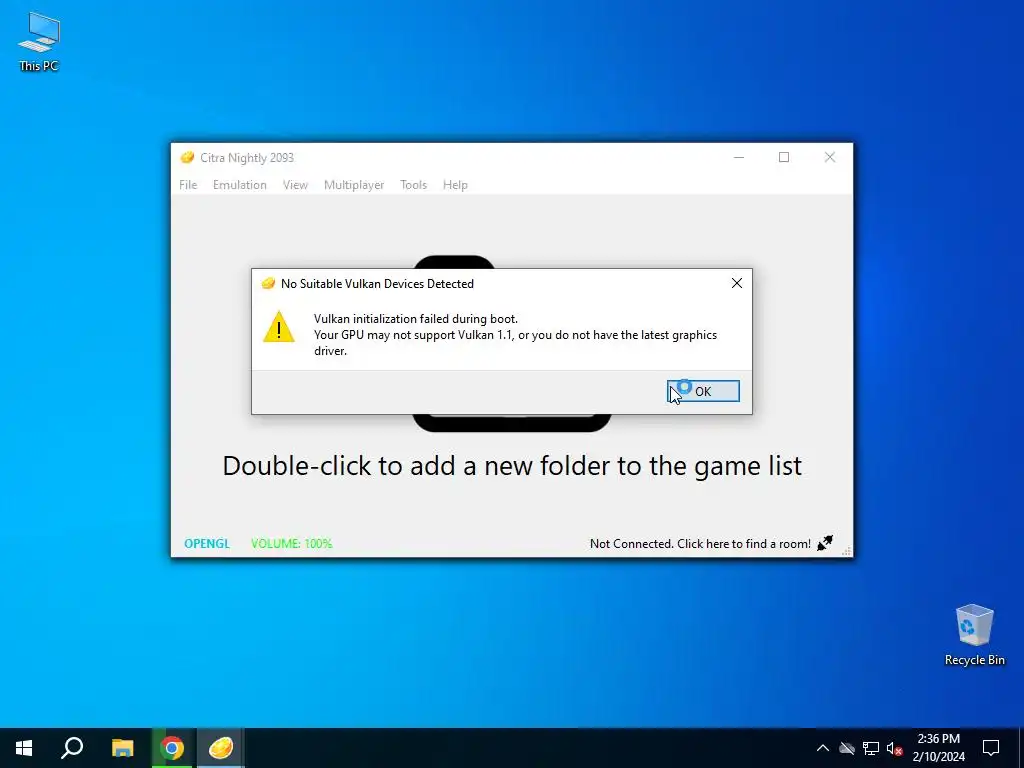This screenshot has width=1024, height=768.
Task: Show hidden system tray icons
Action: [x=823, y=748]
